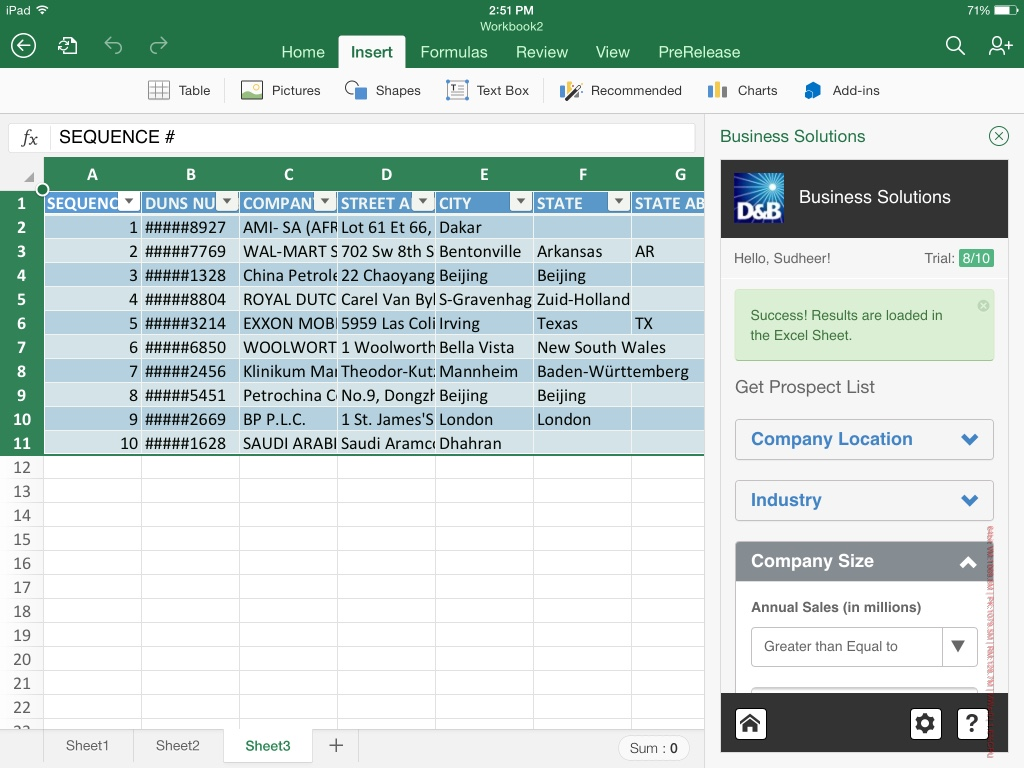
Task: Select the Sheet3 tab
Action: pyautogui.click(x=268, y=746)
